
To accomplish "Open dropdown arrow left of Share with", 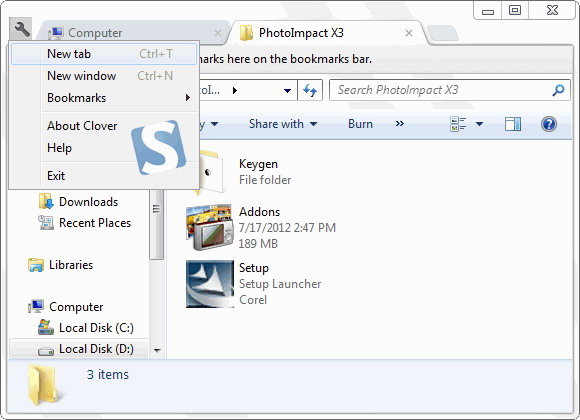I will [214, 124].
